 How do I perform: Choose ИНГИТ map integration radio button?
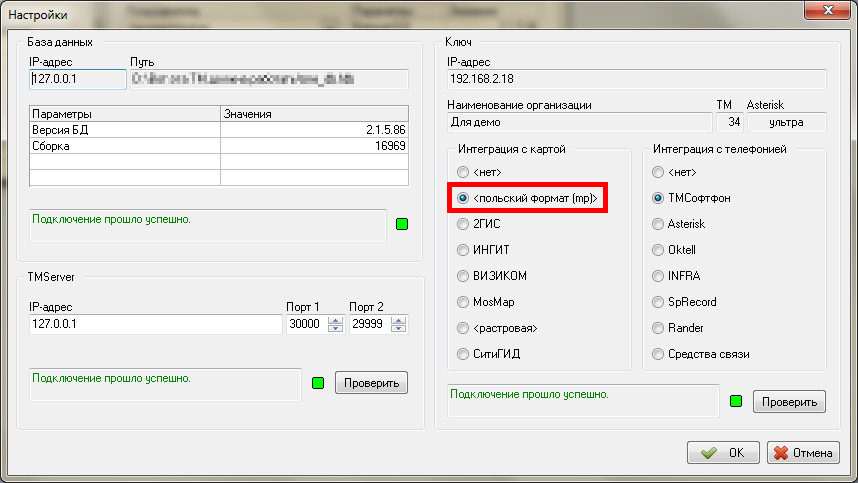tap(463, 250)
